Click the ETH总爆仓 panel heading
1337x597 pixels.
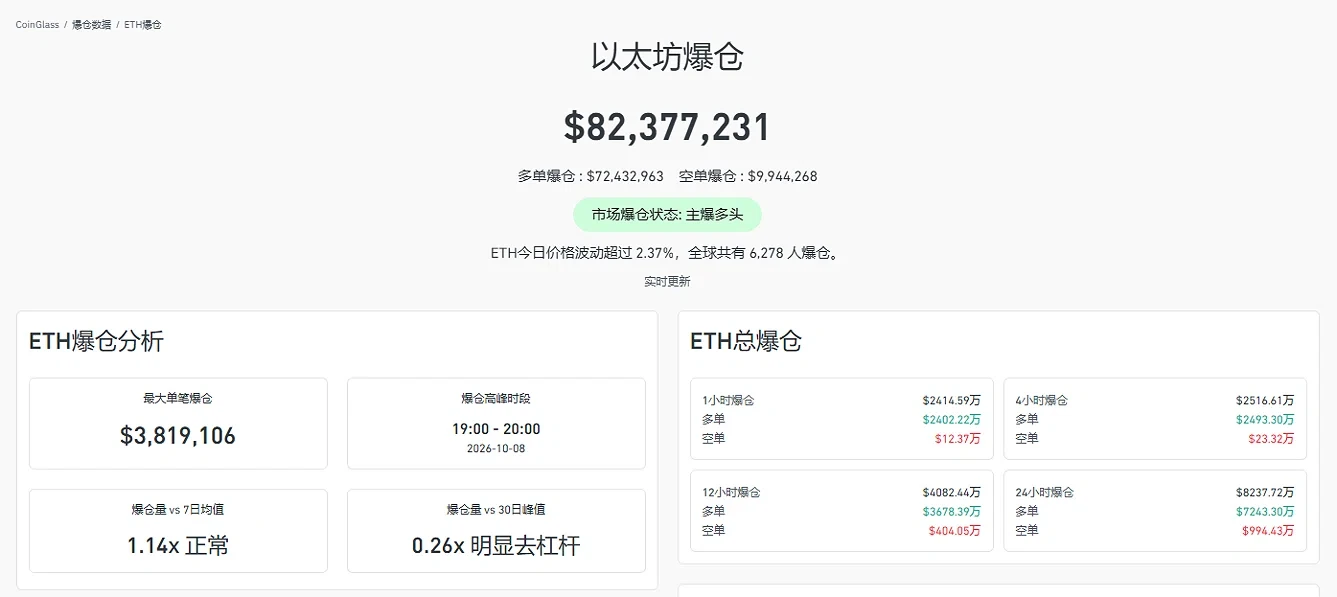[746, 341]
